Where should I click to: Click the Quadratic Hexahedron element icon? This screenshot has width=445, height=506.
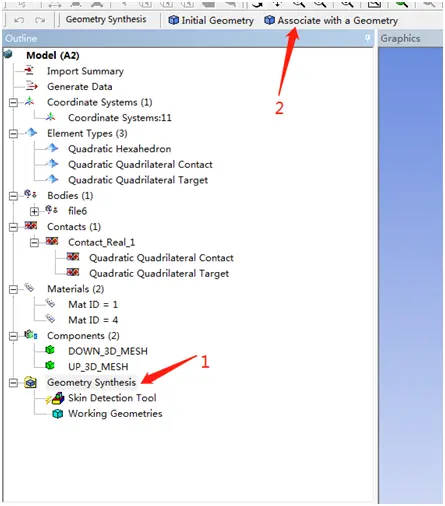pyautogui.click(x=53, y=148)
